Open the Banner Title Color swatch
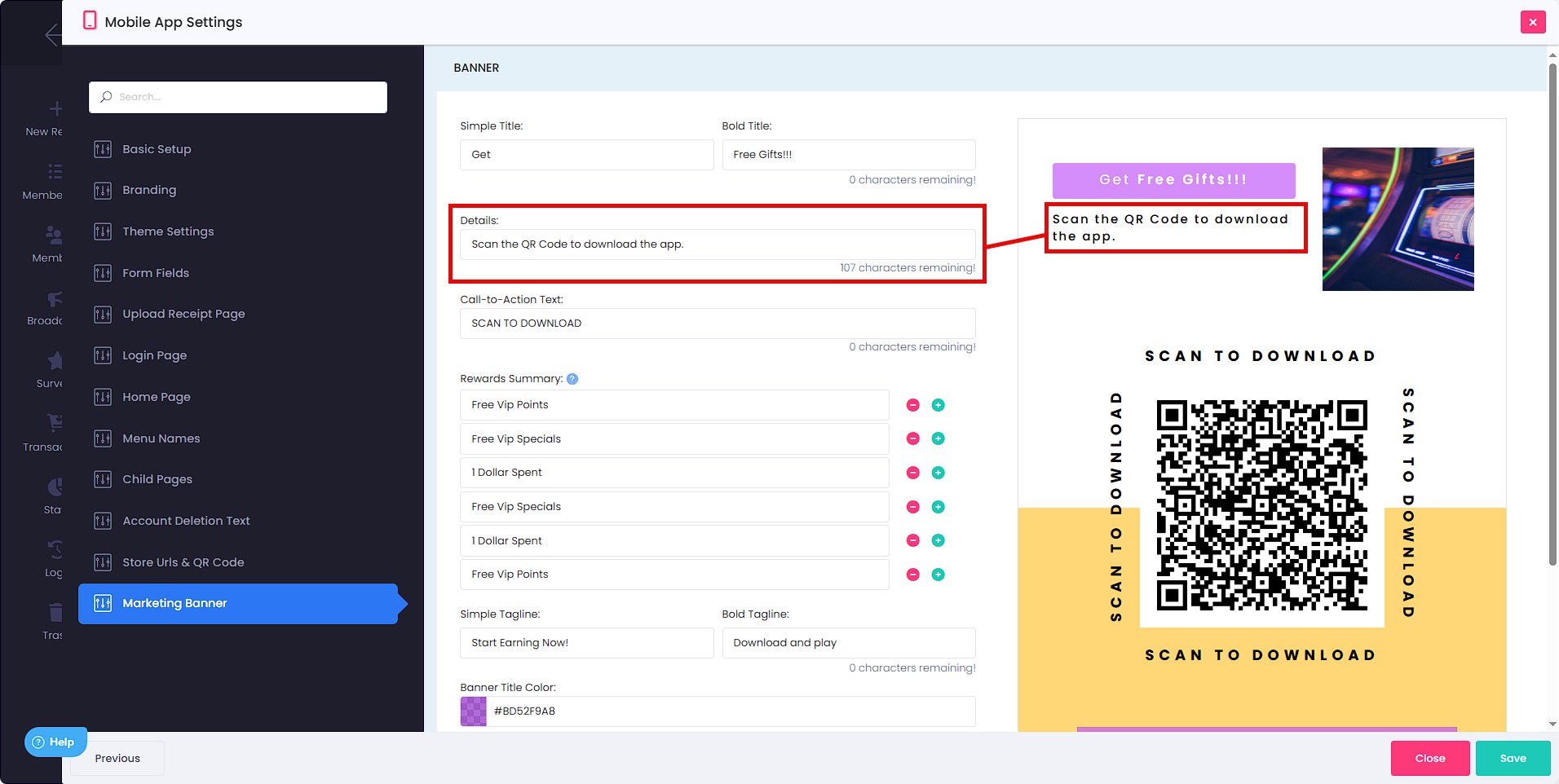The image size is (1559, 784). click(x=474, y=711)
